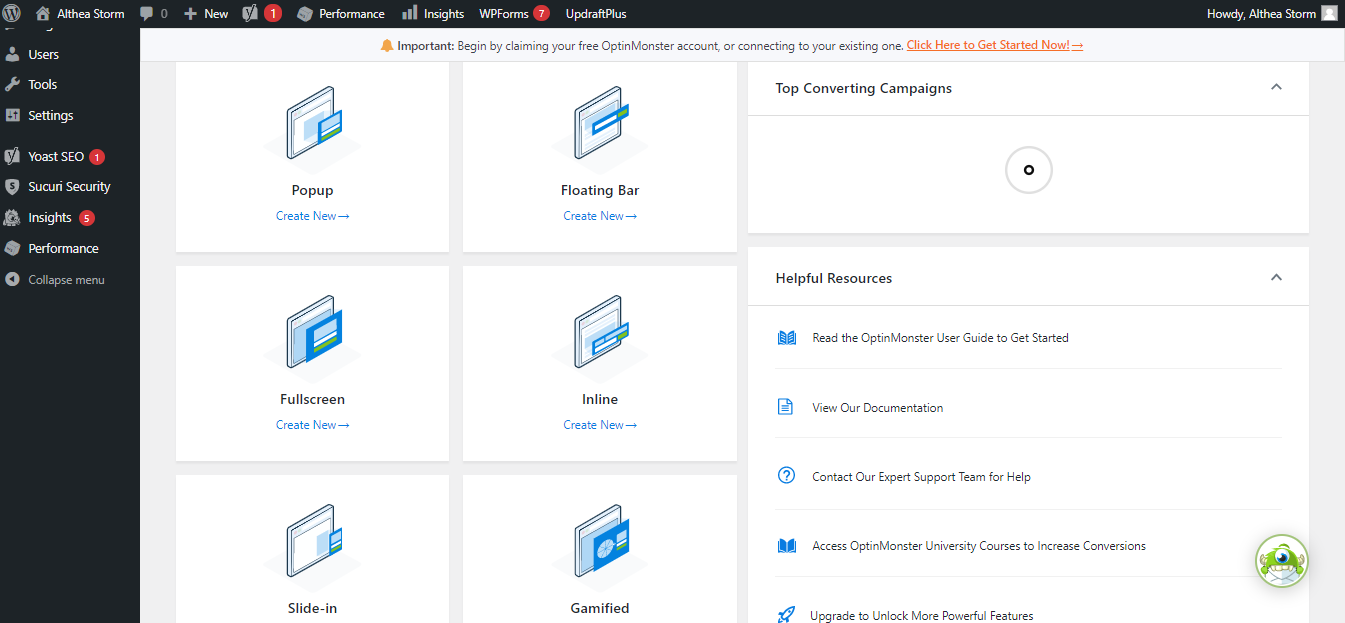Click the WPForms red badge showing 7

pyautogui.click(x=541, y=14)
